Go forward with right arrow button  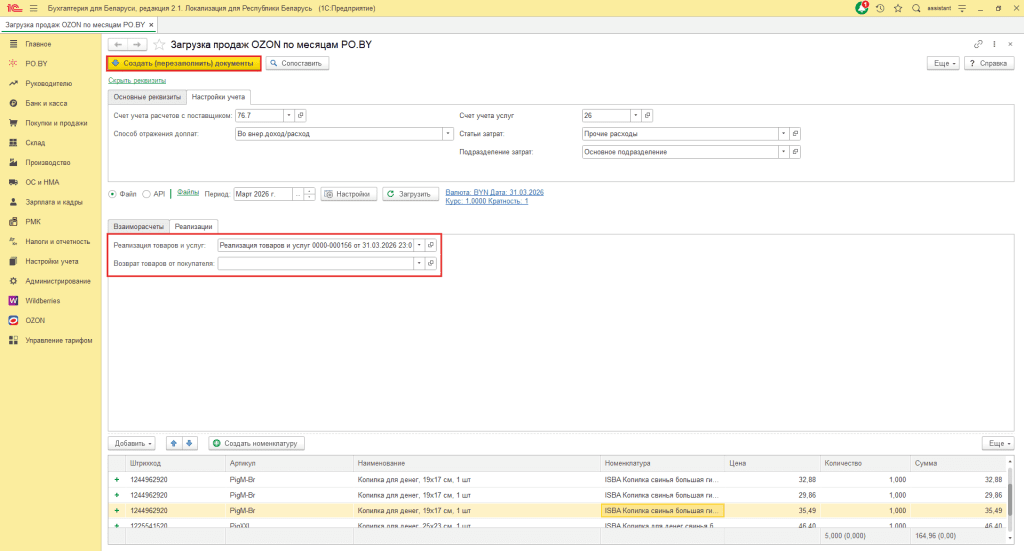click(136, 44)
